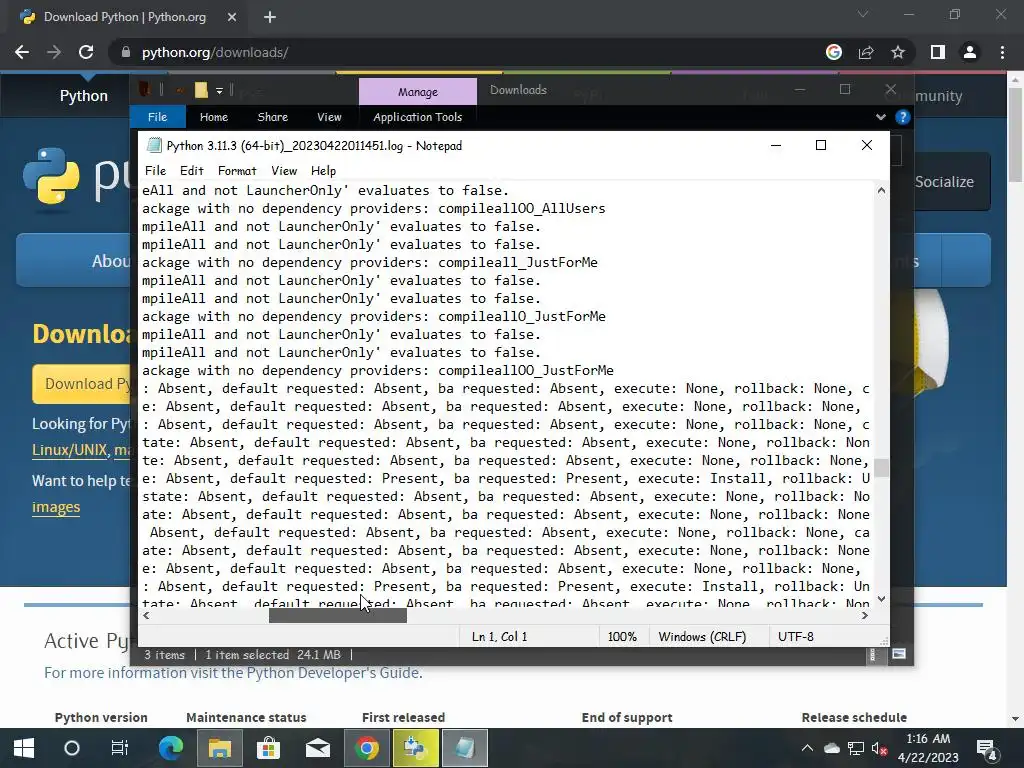Image resolution: width=1024 pixels, height=768 pixels.
Task: Open the Chrome profile avatar
Action: (970, 52)
